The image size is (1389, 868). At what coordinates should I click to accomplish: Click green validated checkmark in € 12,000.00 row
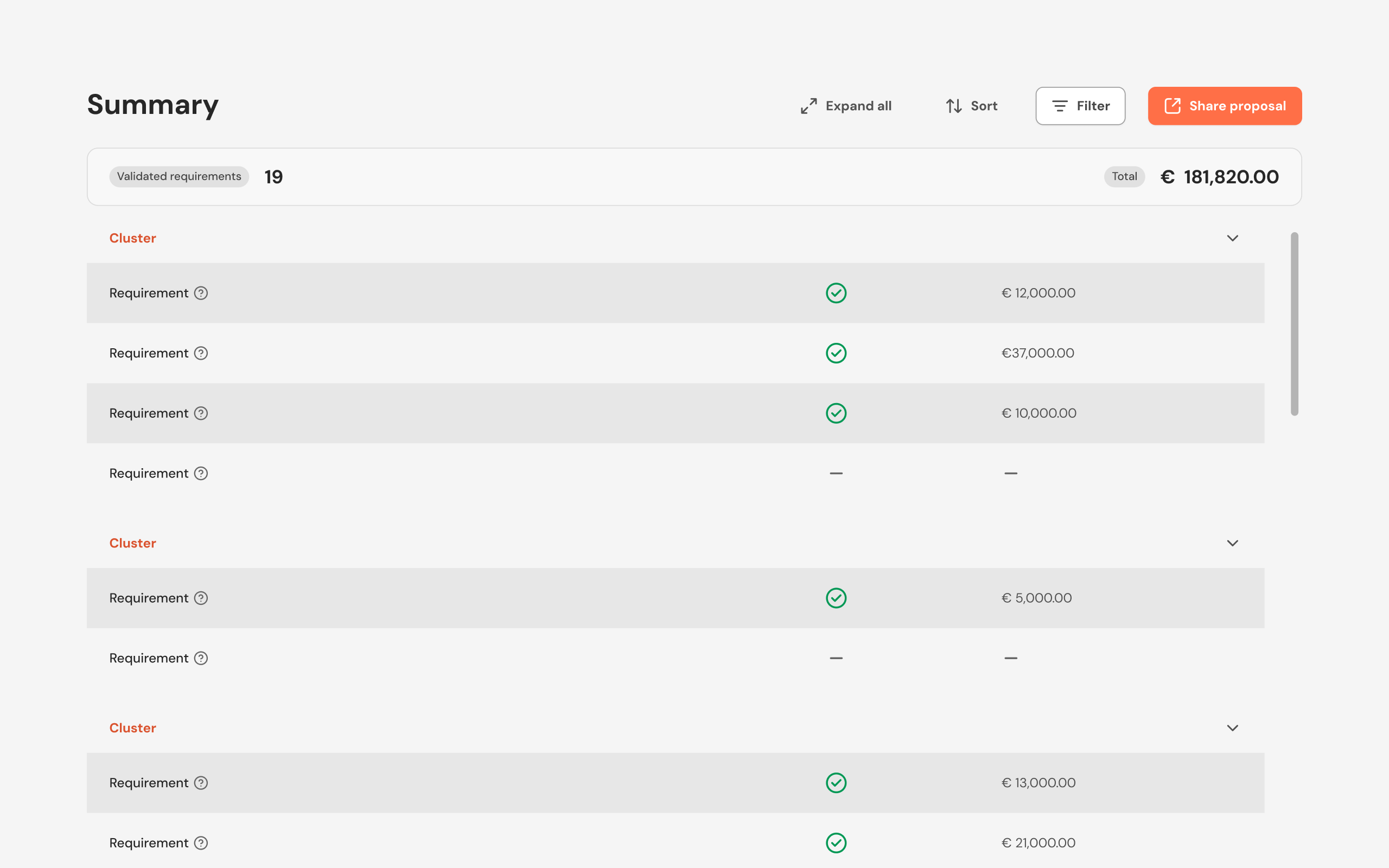[x=836, y=293]
